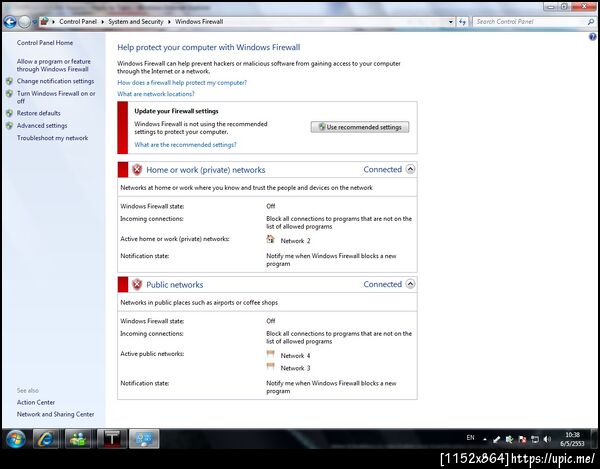
Task: Click the Network 2 text entry
Action: pos(295,241)
